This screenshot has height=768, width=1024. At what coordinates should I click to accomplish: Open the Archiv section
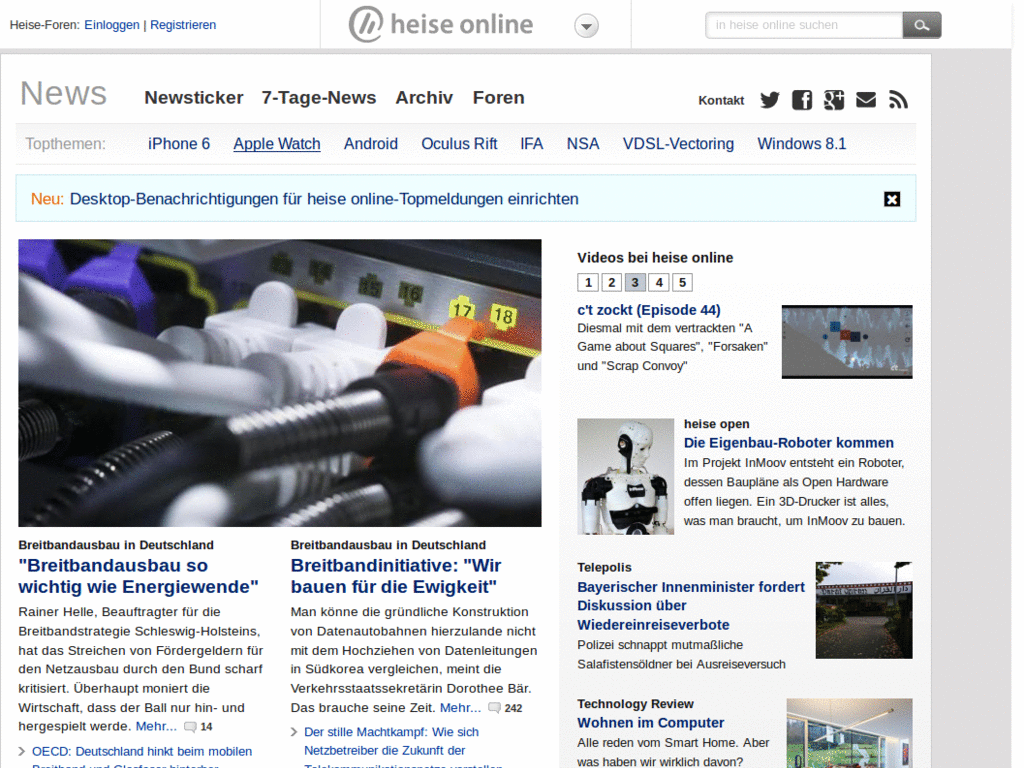coord(424,97)
